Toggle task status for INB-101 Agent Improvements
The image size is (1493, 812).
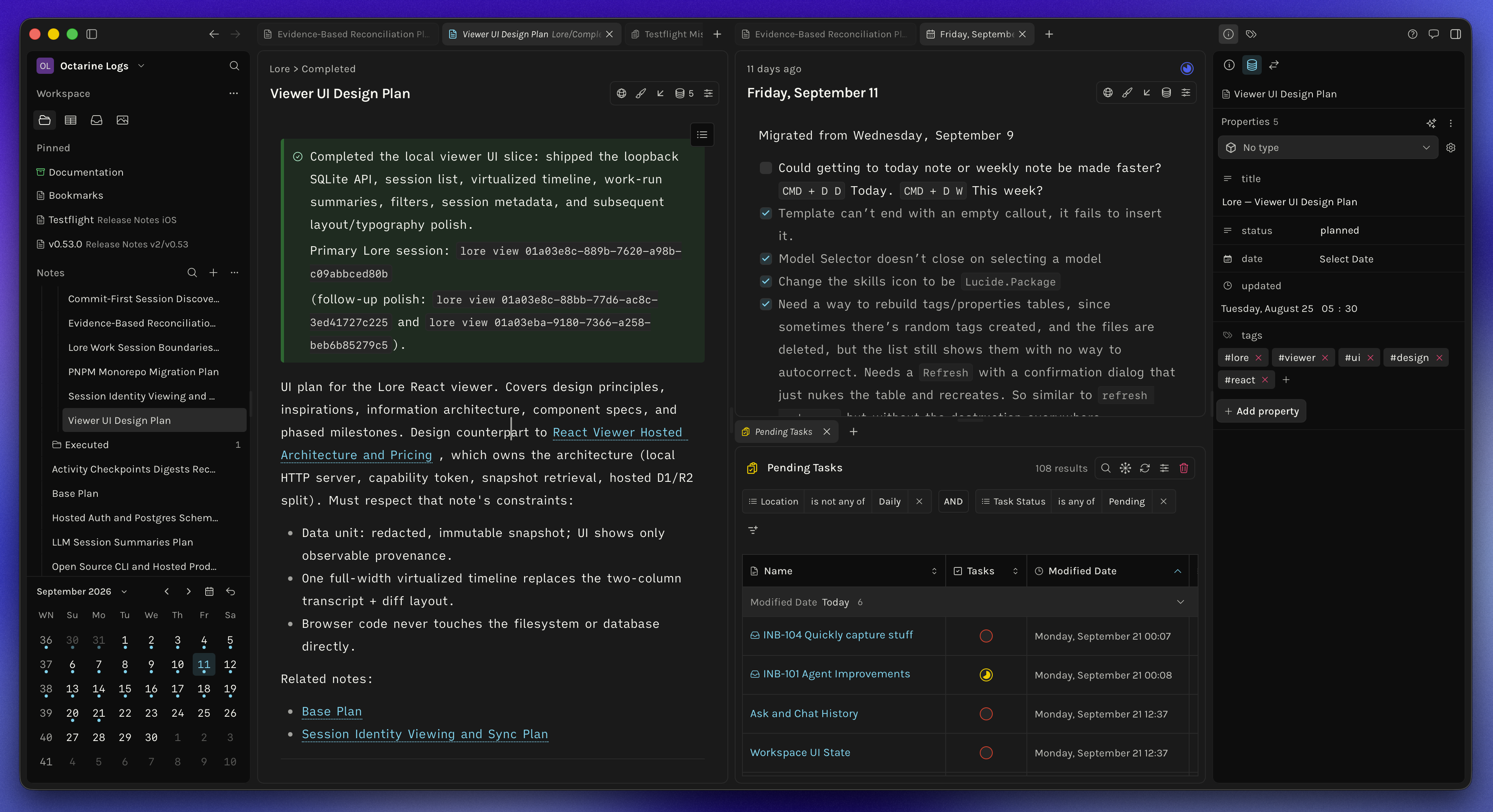(985, 675)
